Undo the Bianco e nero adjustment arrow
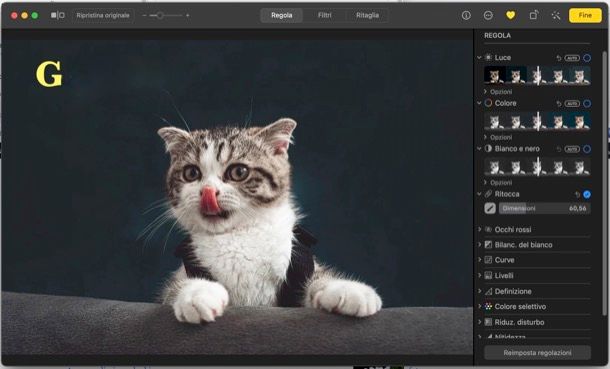This screenshot has width=610, height=369. coord(559,149)
